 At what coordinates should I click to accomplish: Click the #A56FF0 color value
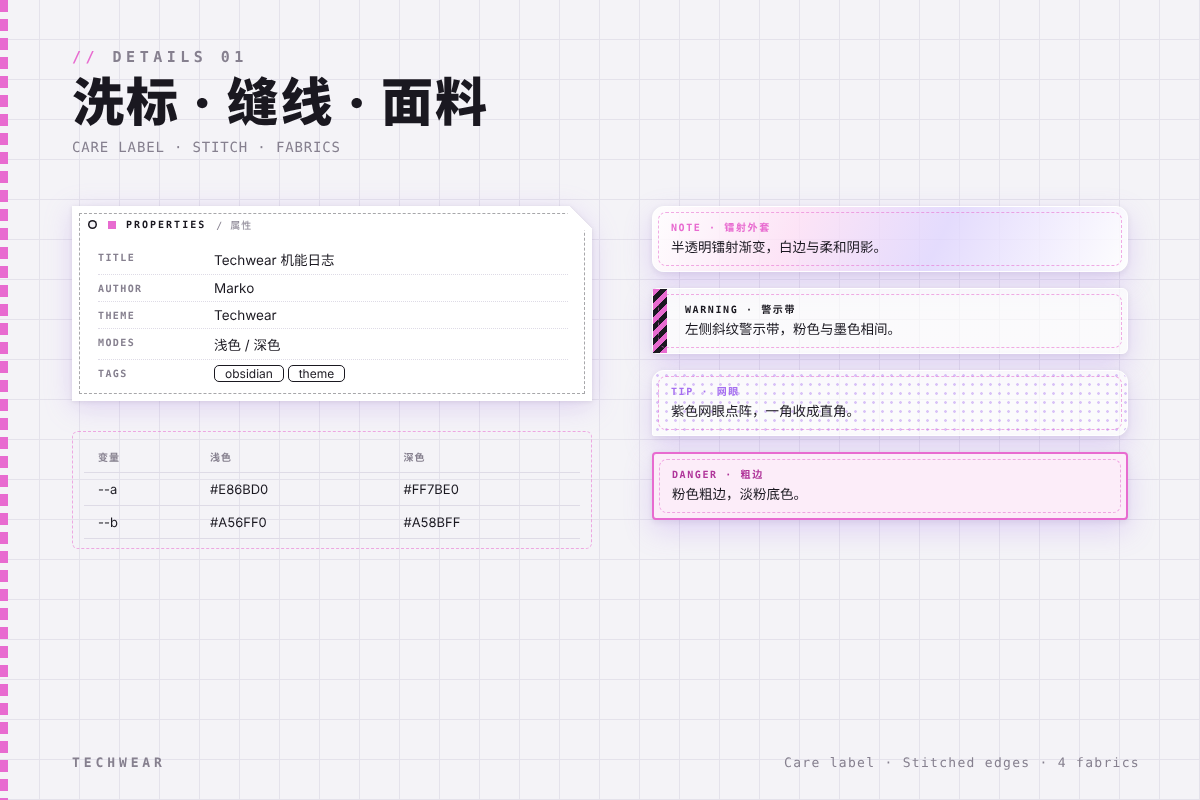[x=238, y=523]
